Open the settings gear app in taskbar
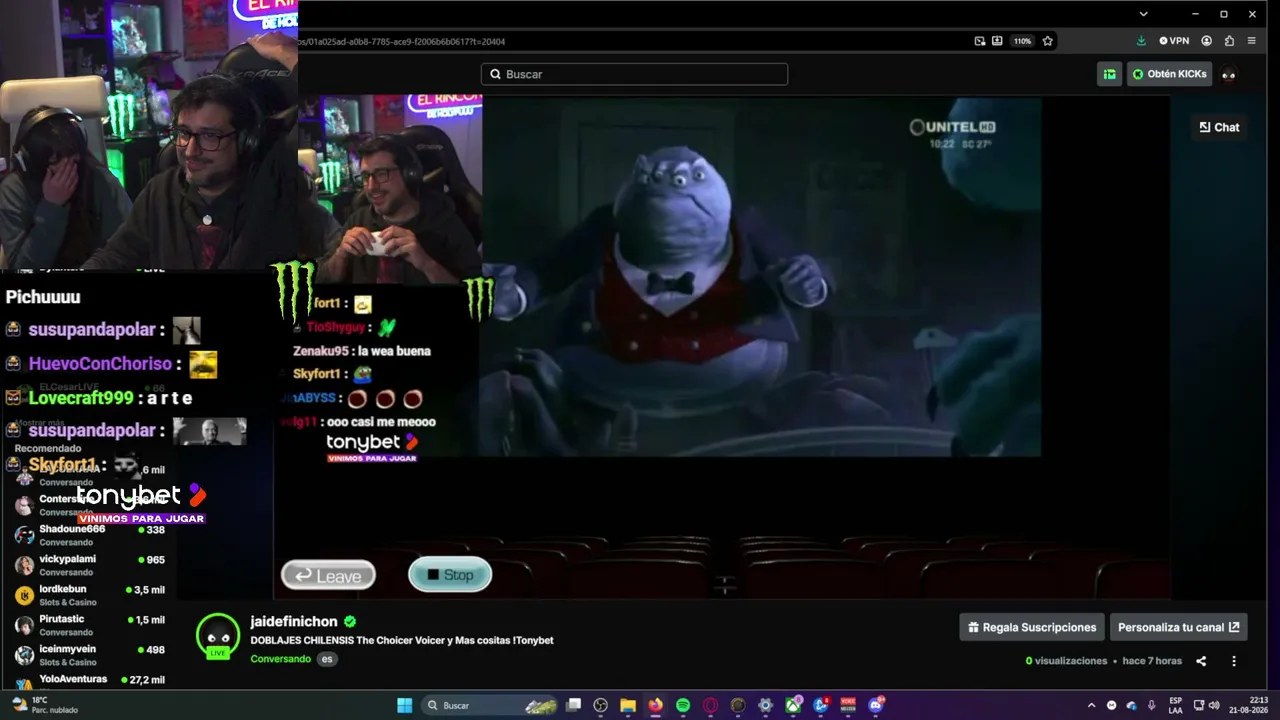Viewport: 1280px width, 720px height. [x=765, y=705]
